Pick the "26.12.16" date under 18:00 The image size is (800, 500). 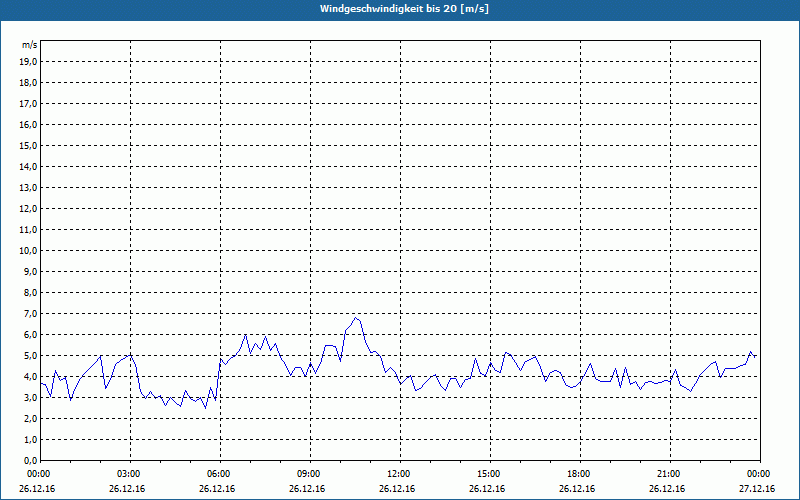point(577,489)
